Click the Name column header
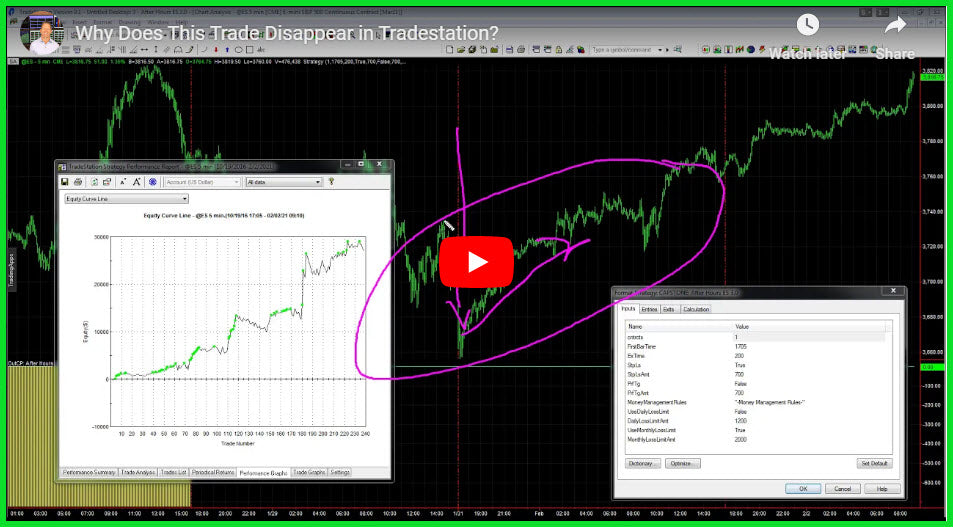 tap(678, 326)
